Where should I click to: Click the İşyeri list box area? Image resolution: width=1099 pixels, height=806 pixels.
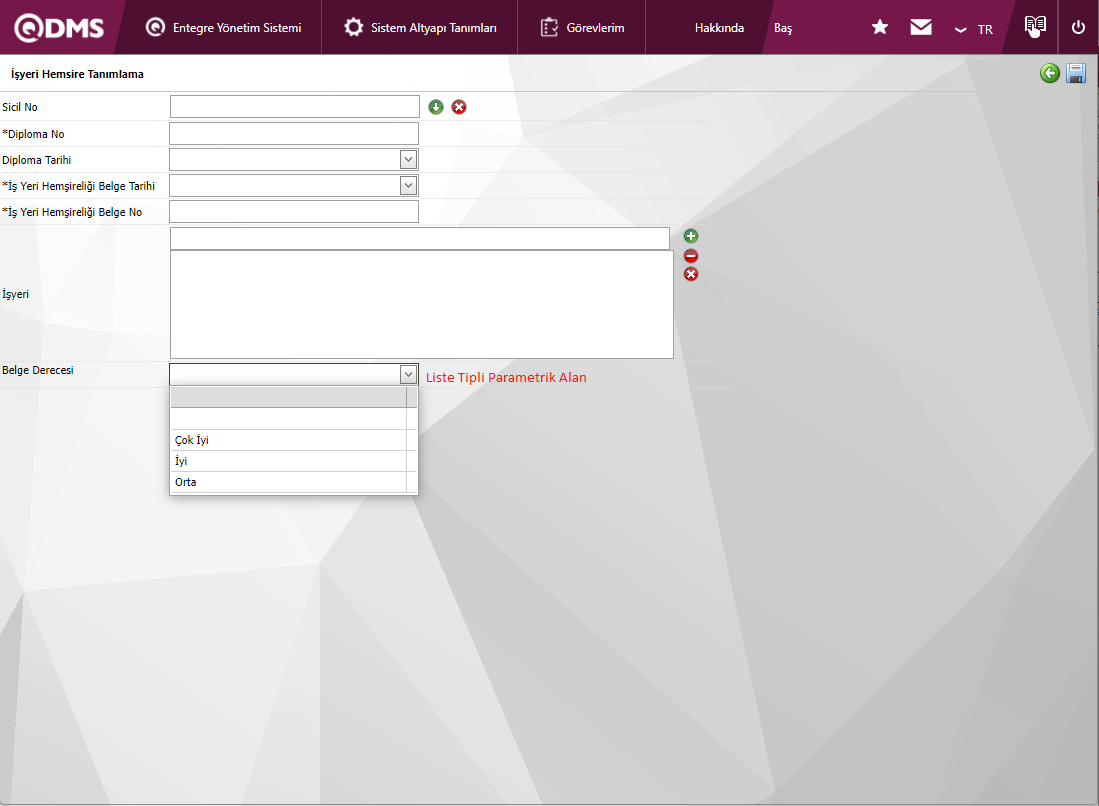[421, 304]
